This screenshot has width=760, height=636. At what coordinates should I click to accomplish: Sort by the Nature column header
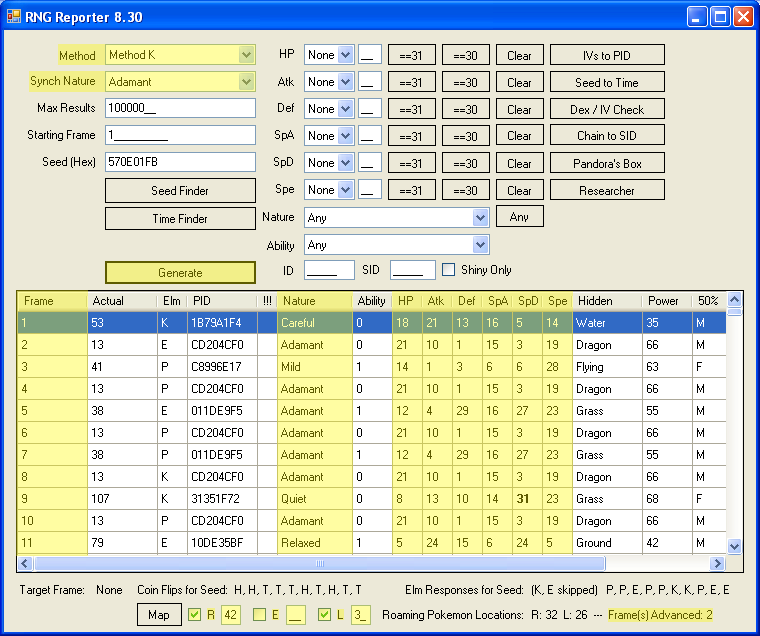point(314,300)
